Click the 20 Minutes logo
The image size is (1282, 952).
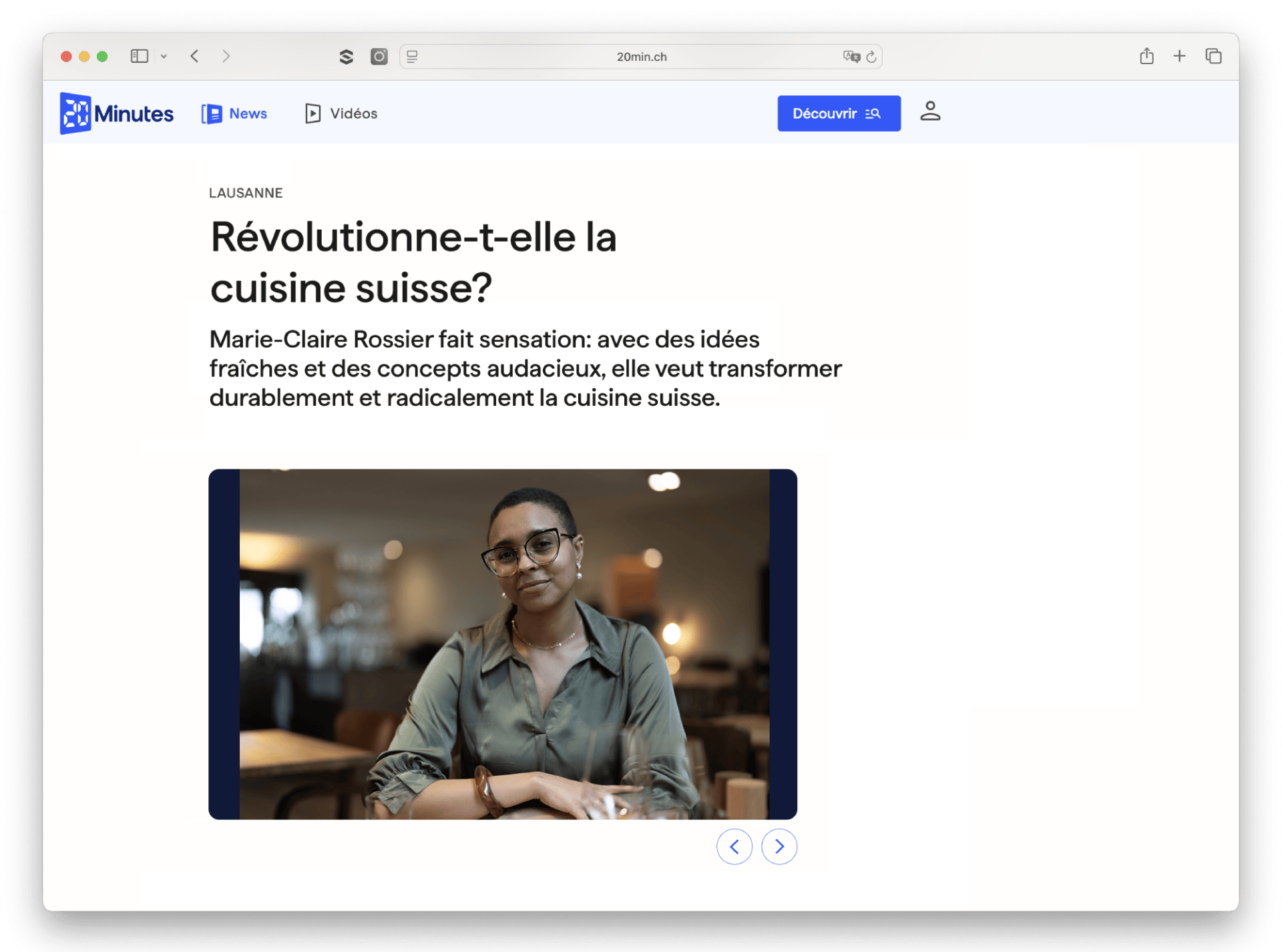[x=116, y=113]
